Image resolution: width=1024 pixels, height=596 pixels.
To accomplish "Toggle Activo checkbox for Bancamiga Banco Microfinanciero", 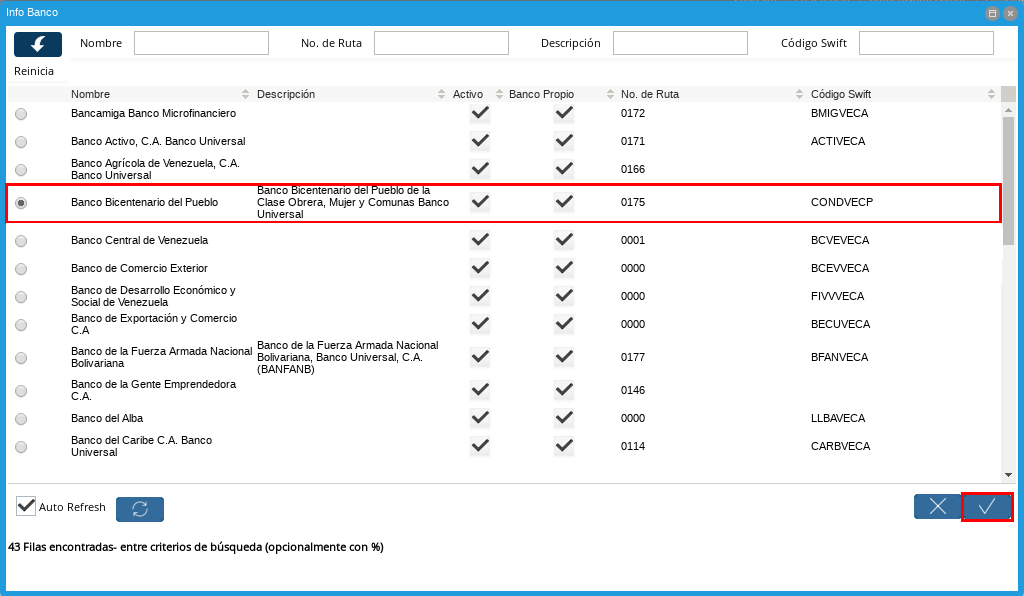I will click(x=480, y=113).
